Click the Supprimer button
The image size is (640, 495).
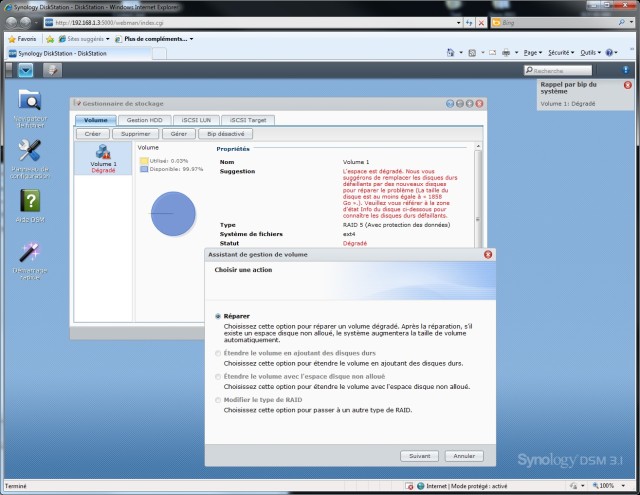(x=136, y=134)
